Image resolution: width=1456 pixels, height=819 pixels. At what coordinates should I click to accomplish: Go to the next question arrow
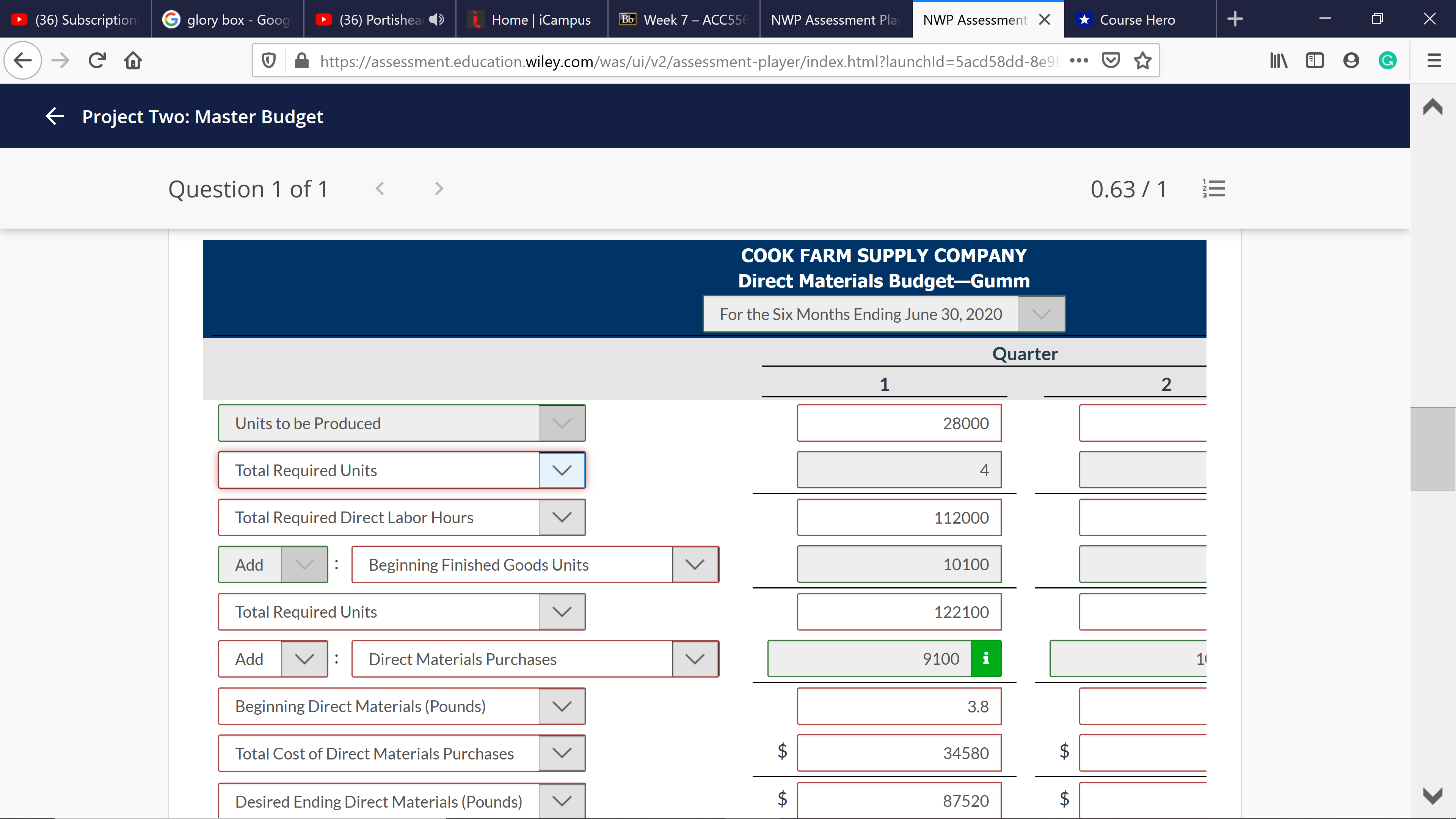coord(439,189)
